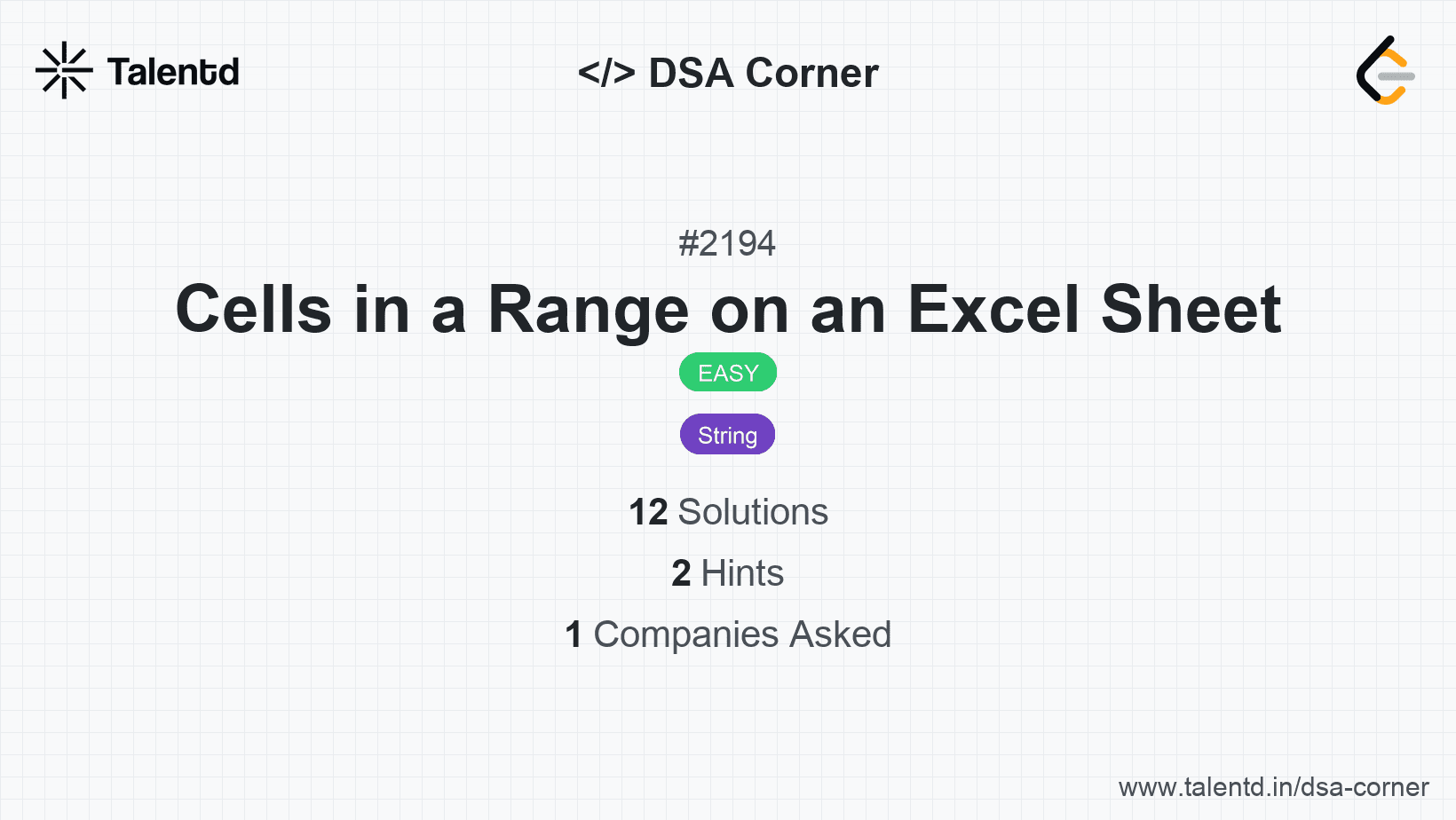Click the Talentd wordmark text

coord(173,72)
